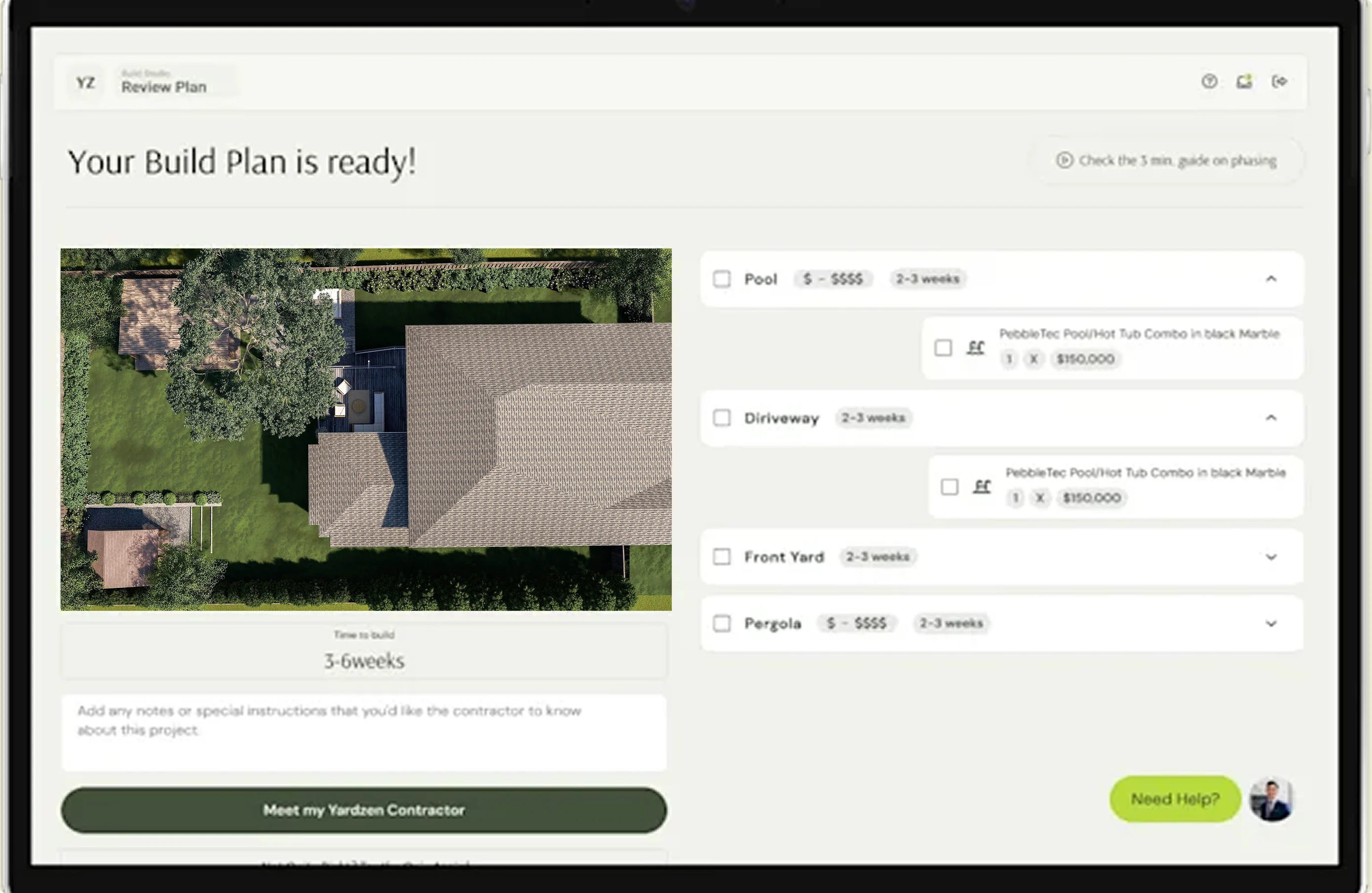
Task: Tick PebbleTec item checkbox under Diriveway
Action: 950,487
